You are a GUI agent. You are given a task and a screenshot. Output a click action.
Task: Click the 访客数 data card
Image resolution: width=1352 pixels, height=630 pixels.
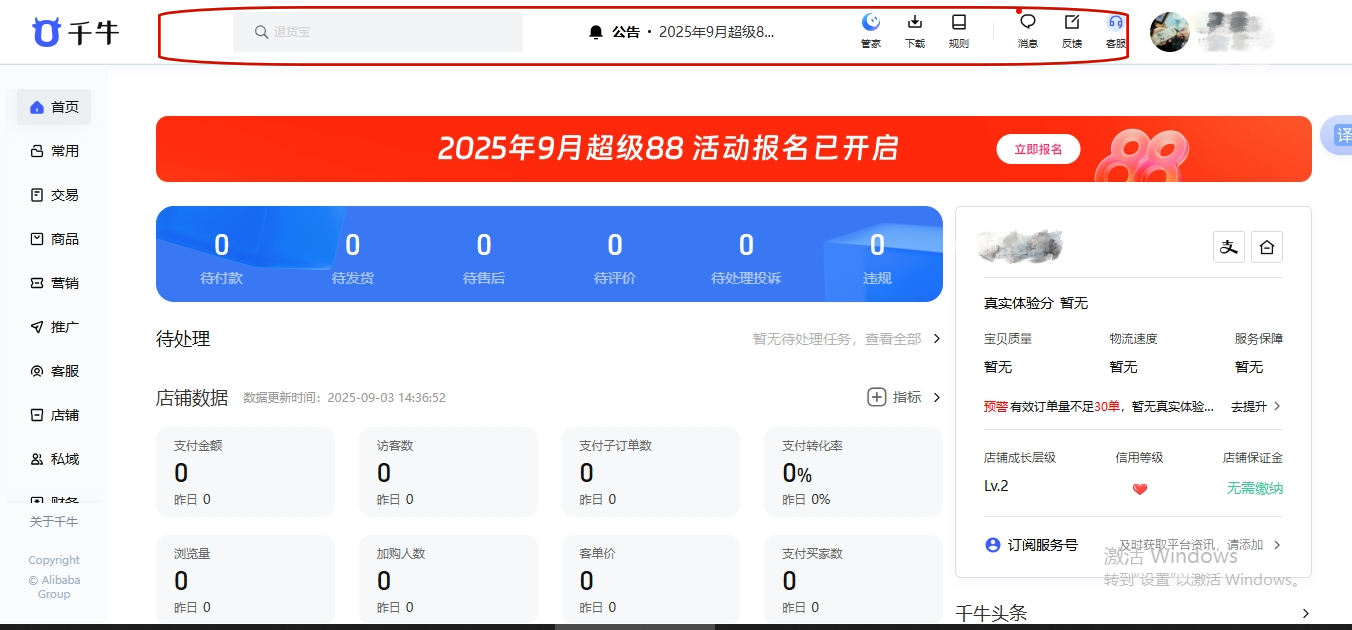tap(448, 472)
